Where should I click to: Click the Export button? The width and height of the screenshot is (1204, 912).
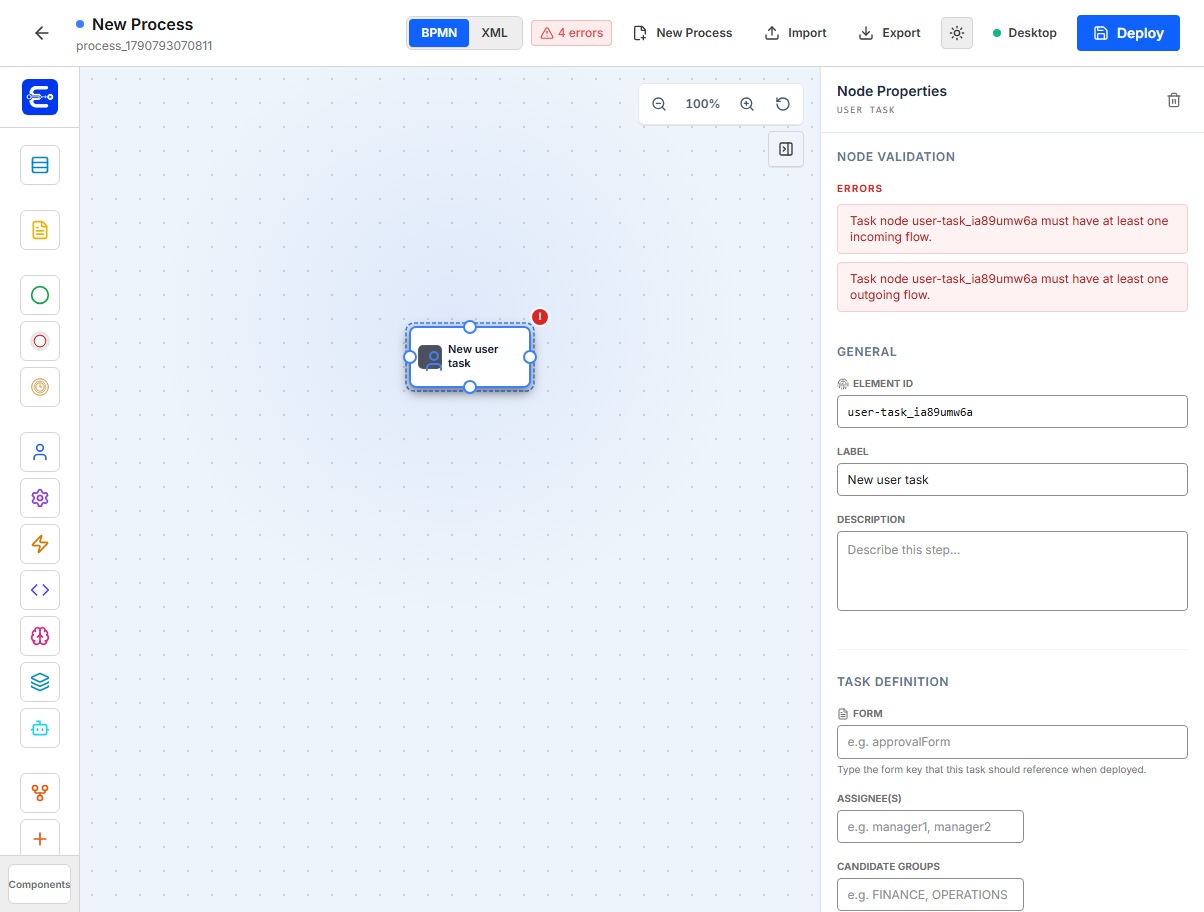(889, 33)
